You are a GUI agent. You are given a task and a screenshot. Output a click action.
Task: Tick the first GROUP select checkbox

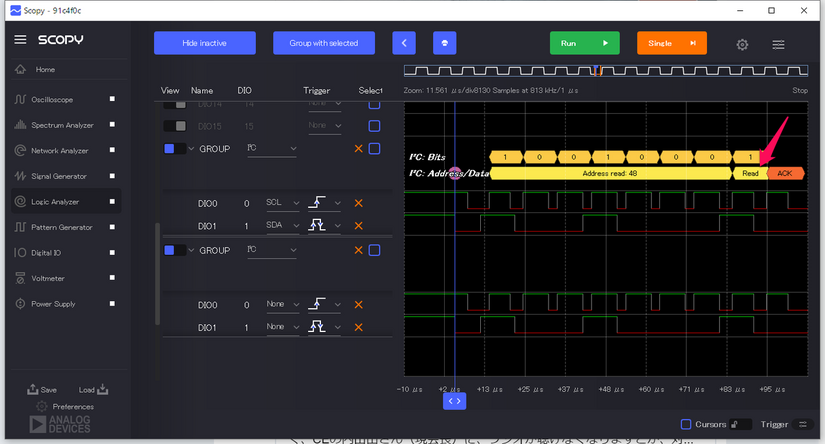[374, 149]
